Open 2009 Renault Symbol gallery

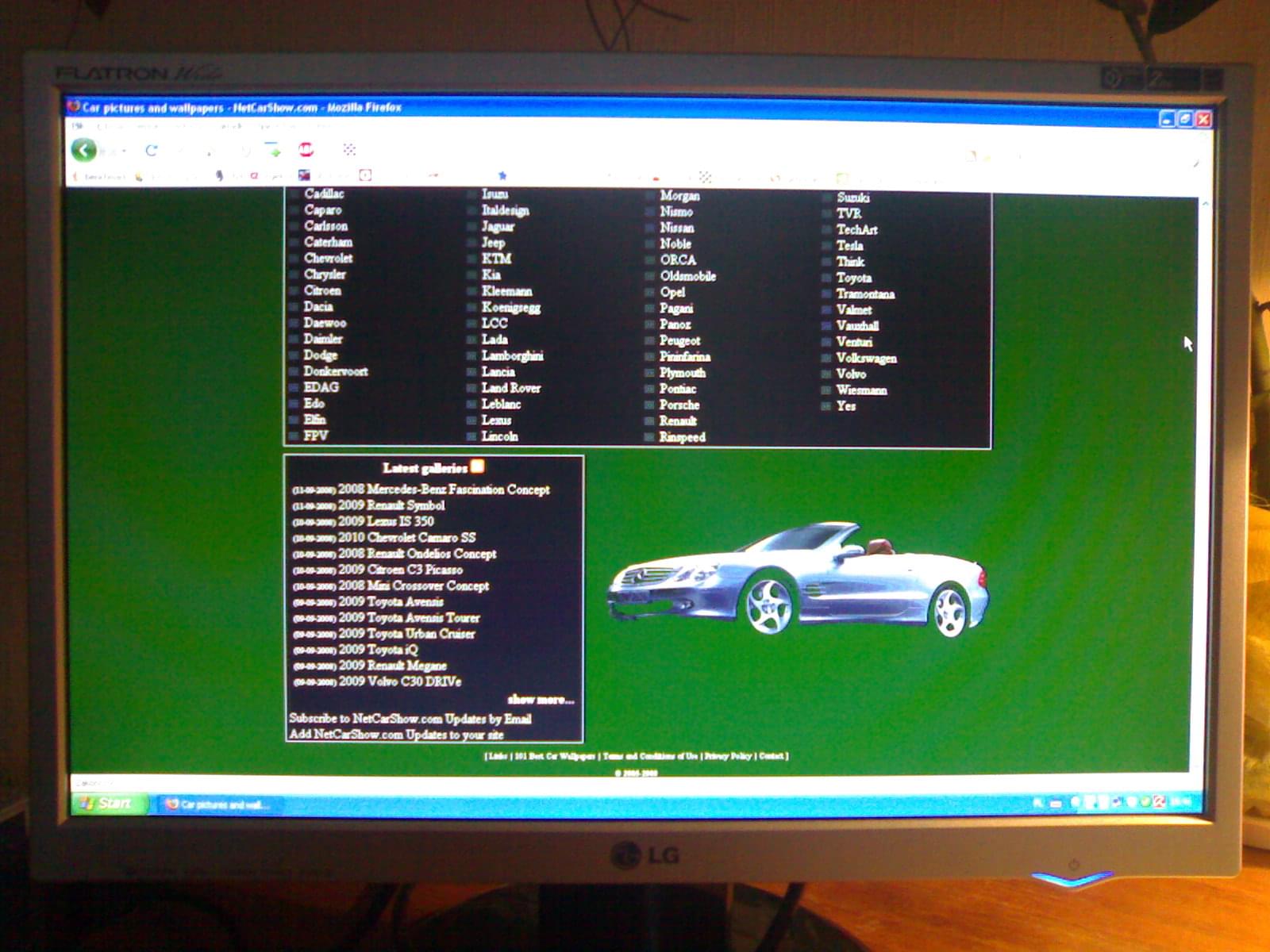tap(391, 505)
